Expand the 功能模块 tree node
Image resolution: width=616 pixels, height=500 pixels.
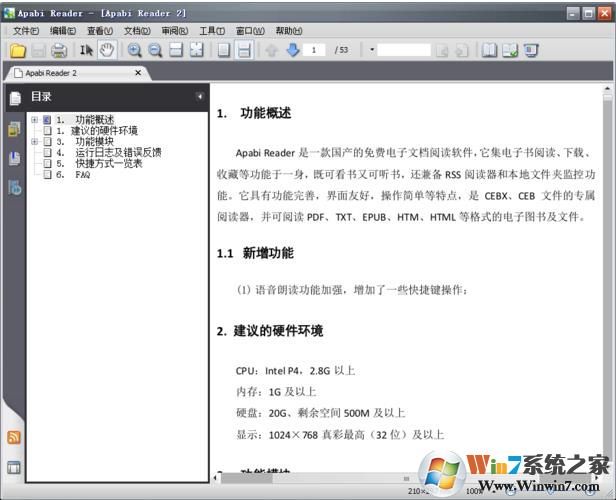[35, 141]
